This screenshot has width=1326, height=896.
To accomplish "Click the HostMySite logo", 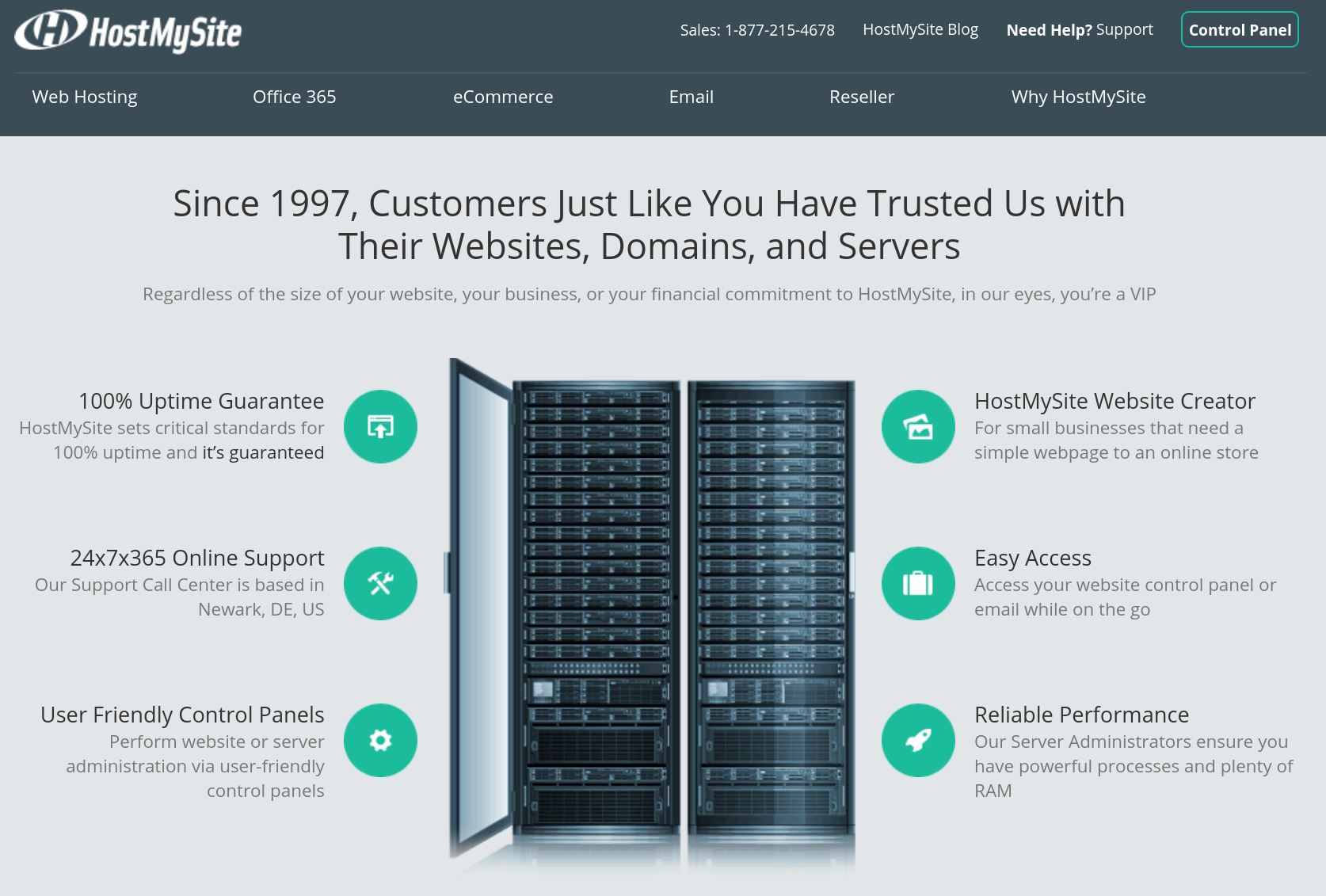I will [128, 32].
